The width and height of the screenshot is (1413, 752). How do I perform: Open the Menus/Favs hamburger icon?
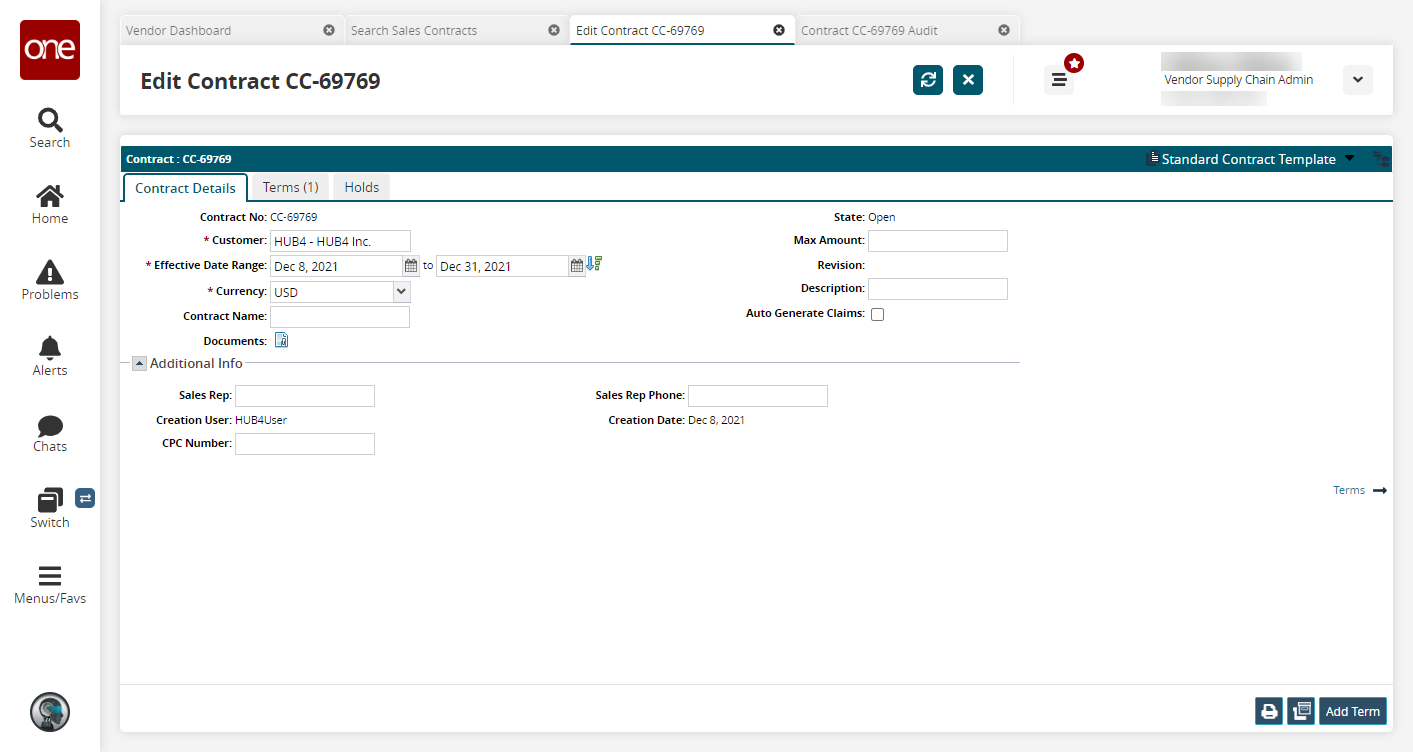(x=50, y=577)
